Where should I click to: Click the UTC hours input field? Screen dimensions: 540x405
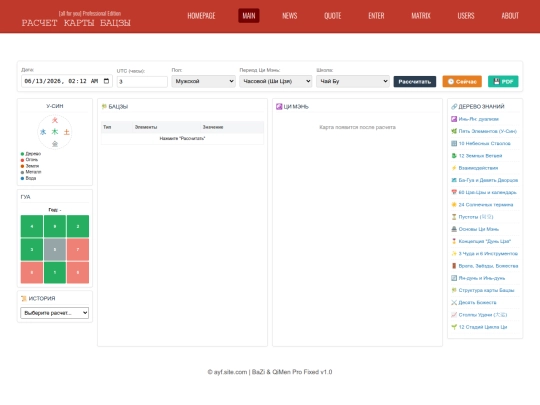coord(142,82)
